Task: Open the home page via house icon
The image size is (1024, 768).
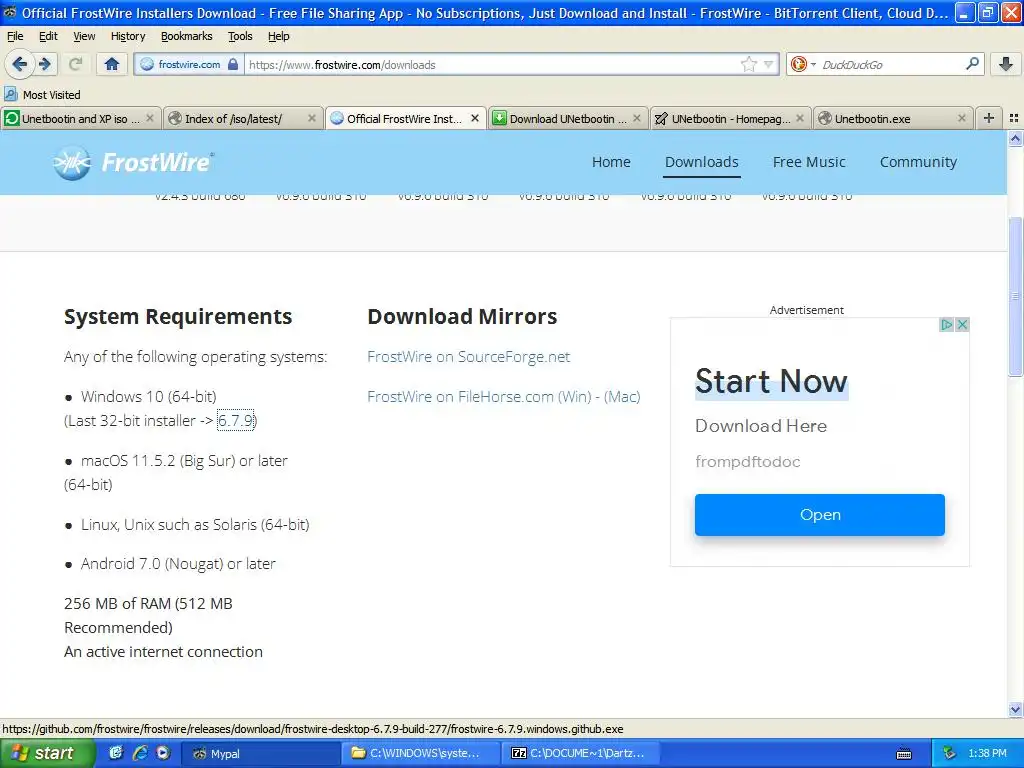Action: (112, 64)
